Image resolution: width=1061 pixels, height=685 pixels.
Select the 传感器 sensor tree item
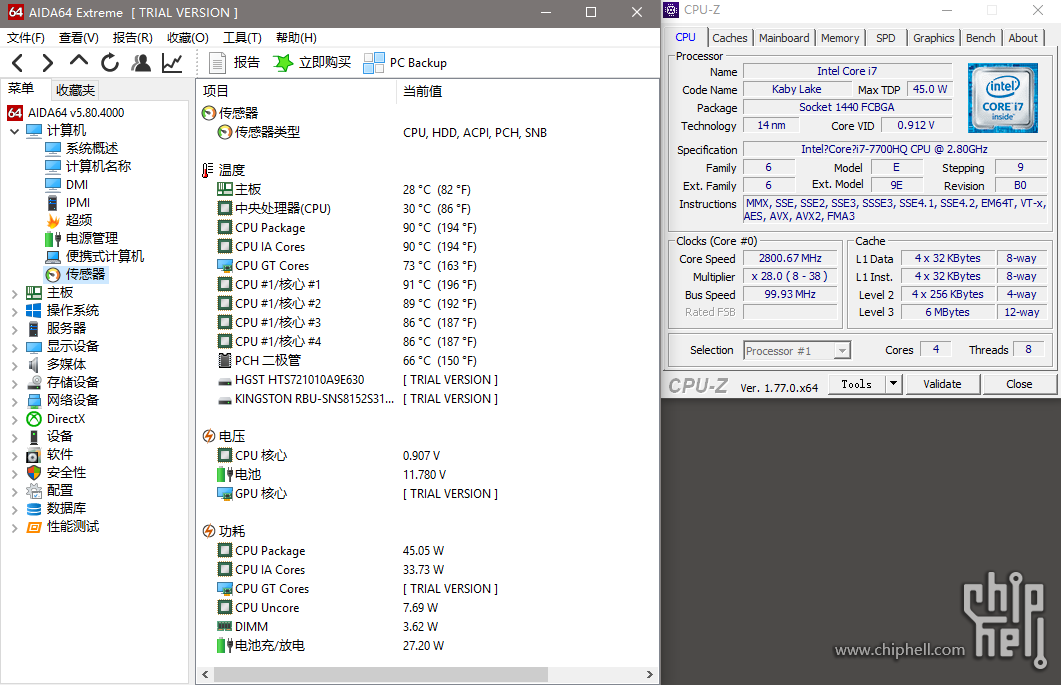75,274
